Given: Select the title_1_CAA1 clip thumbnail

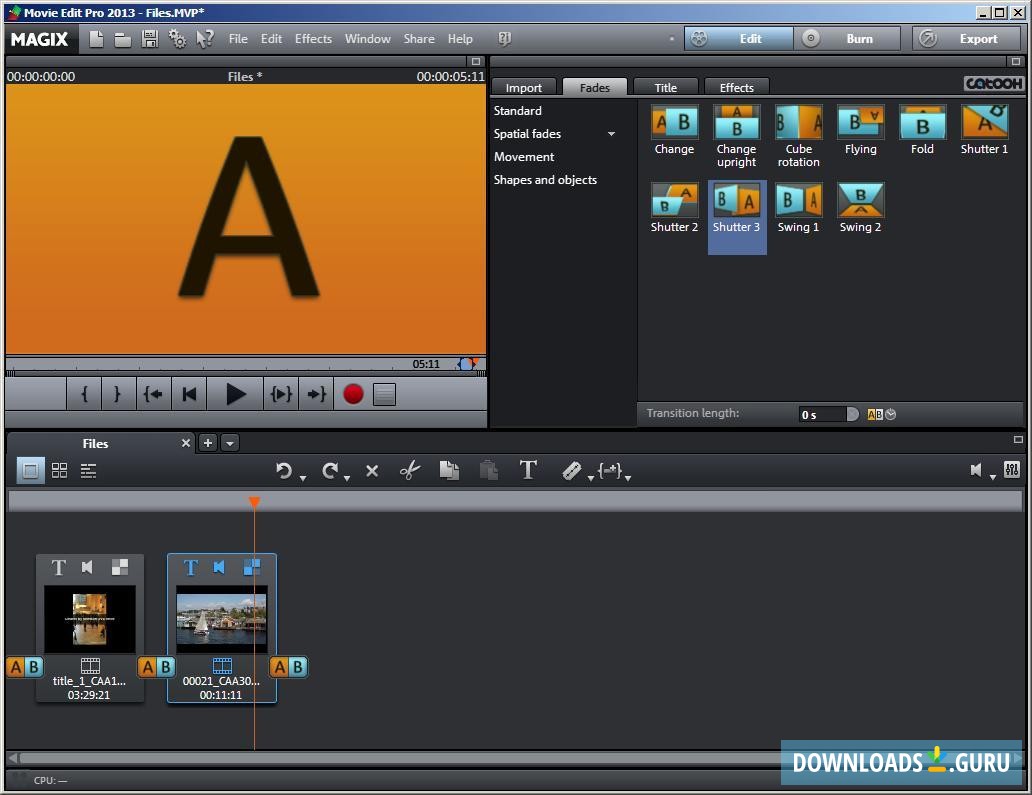Looking at the screenshot, I should 90,619.
